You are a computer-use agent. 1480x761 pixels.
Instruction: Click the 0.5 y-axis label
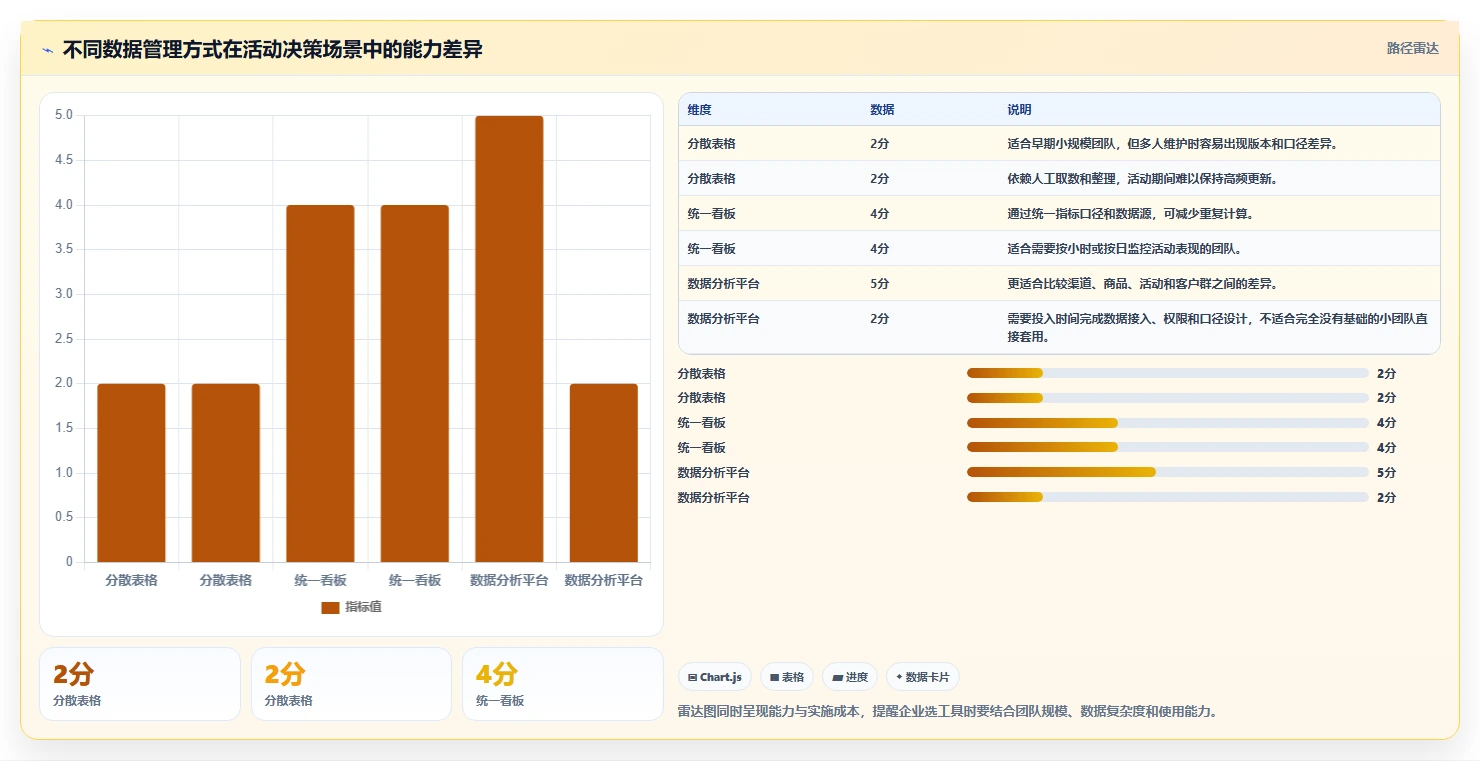pyautogui.click(x=63, y=517)
